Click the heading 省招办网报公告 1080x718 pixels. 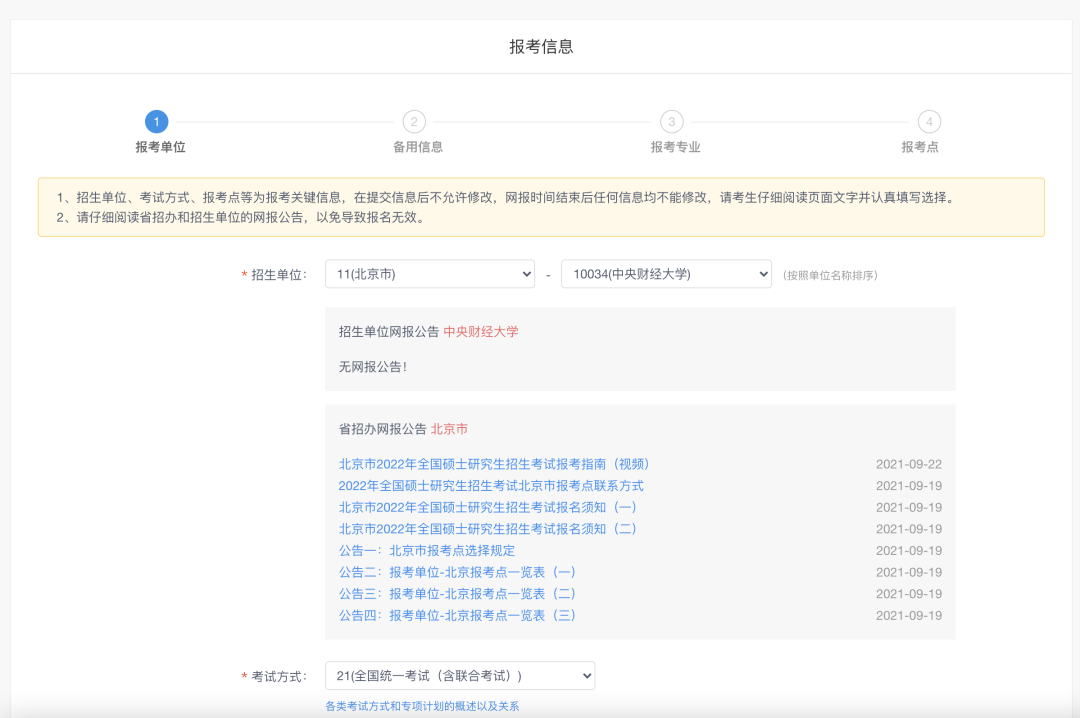382,429
